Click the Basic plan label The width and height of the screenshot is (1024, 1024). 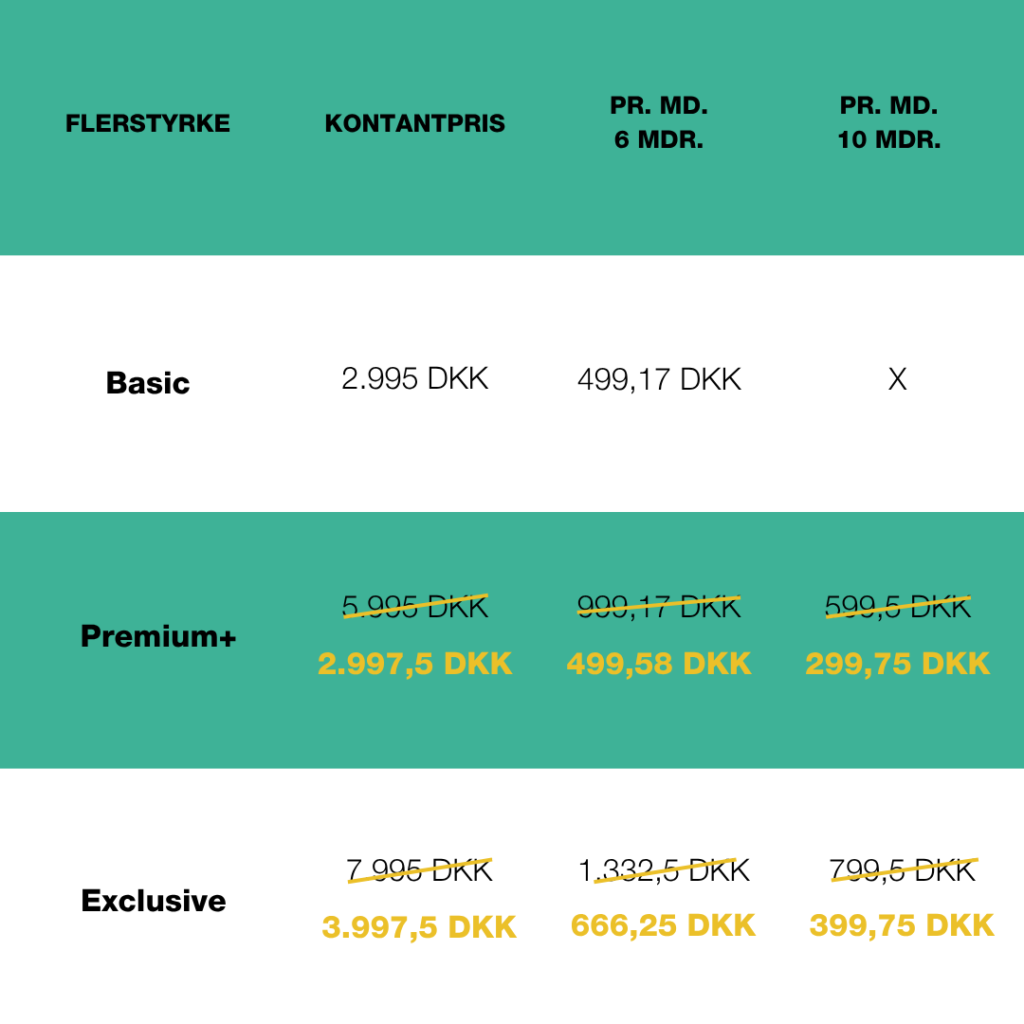[x=148, y=383]
